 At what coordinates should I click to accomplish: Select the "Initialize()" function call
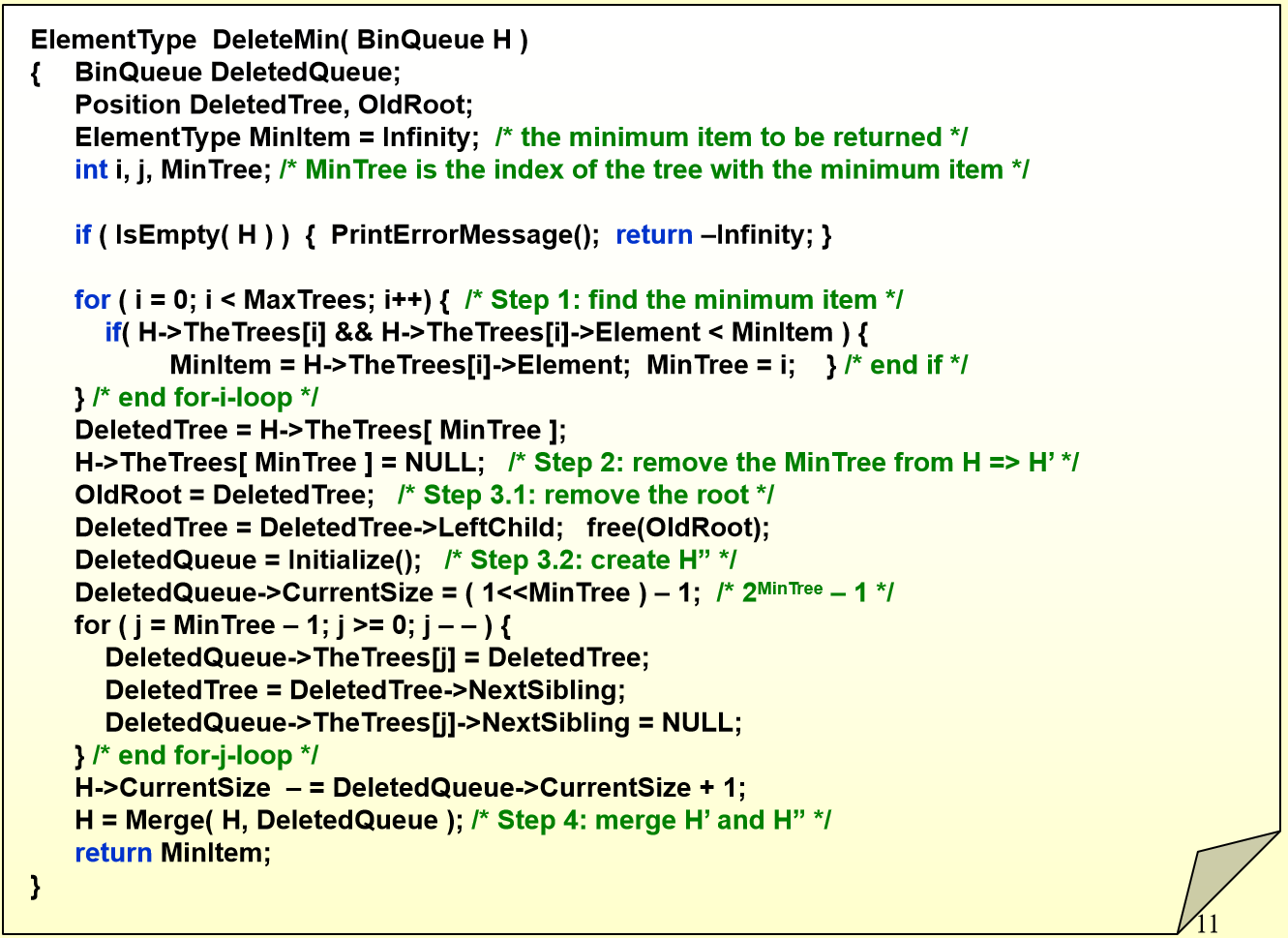(354, 560)
